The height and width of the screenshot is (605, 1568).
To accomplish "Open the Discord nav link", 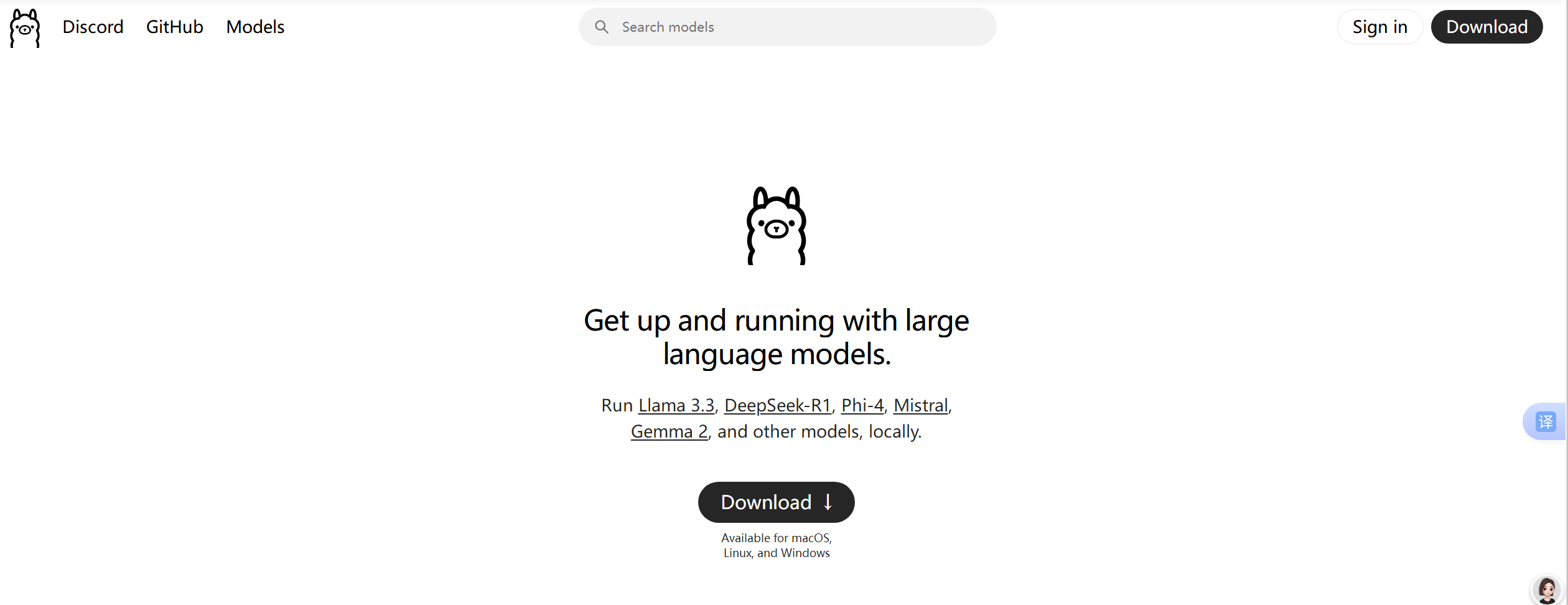I will [x=93, y=27].
